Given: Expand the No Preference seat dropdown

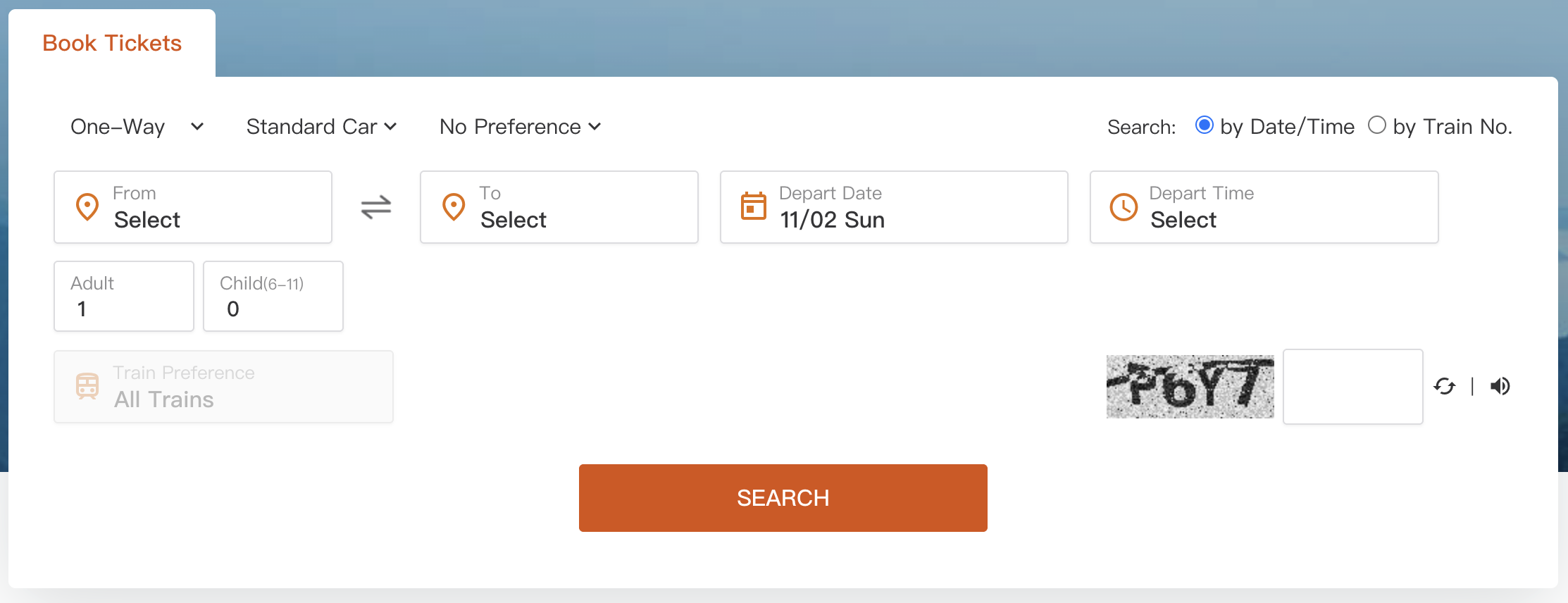Looking at the screenshot, I should coord(520,127).
